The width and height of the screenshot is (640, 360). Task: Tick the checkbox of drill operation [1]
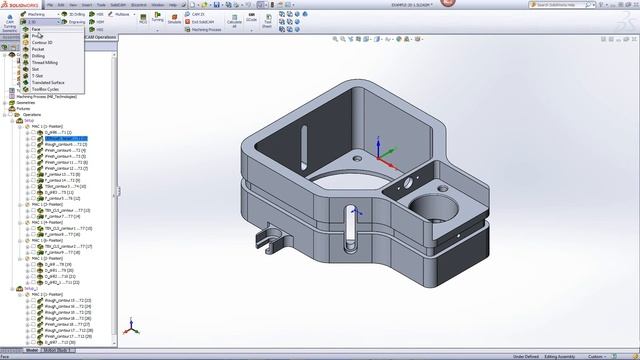(33, 133)
